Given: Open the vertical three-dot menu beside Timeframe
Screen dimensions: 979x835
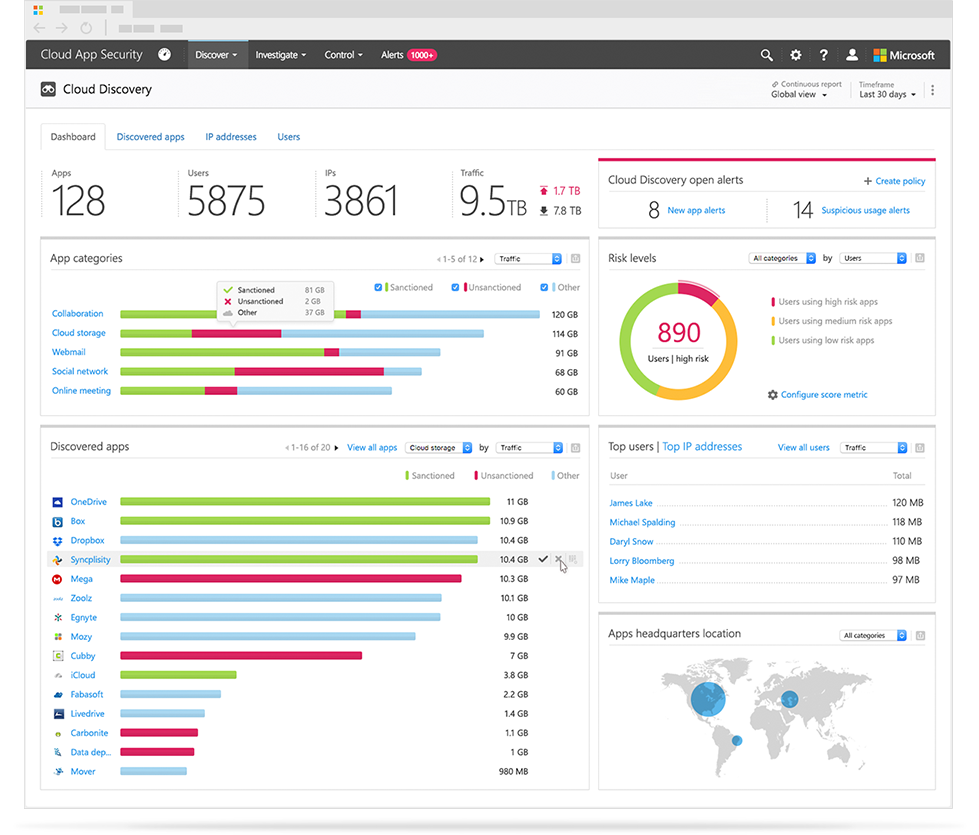Looking at the screenshot, I should coord(932,90).
